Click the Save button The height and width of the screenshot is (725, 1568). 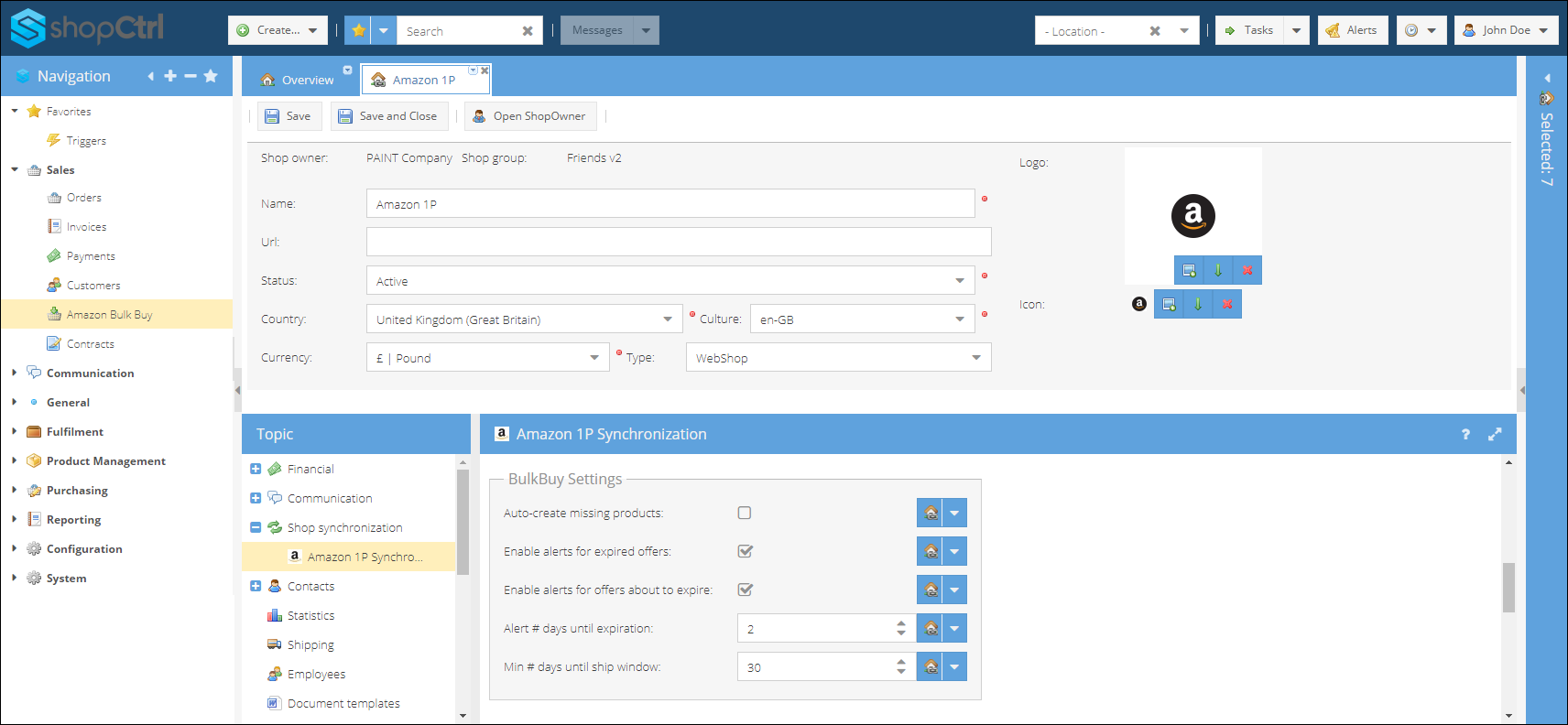point(288,116)
